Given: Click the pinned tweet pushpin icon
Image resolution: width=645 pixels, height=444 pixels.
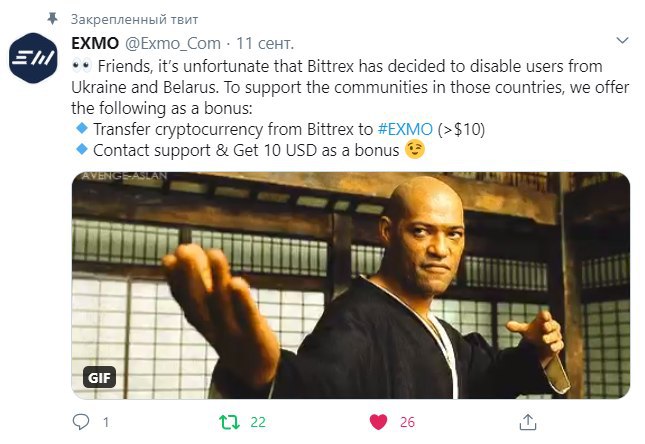Looking at the screenshot, I should pos(52,19).
